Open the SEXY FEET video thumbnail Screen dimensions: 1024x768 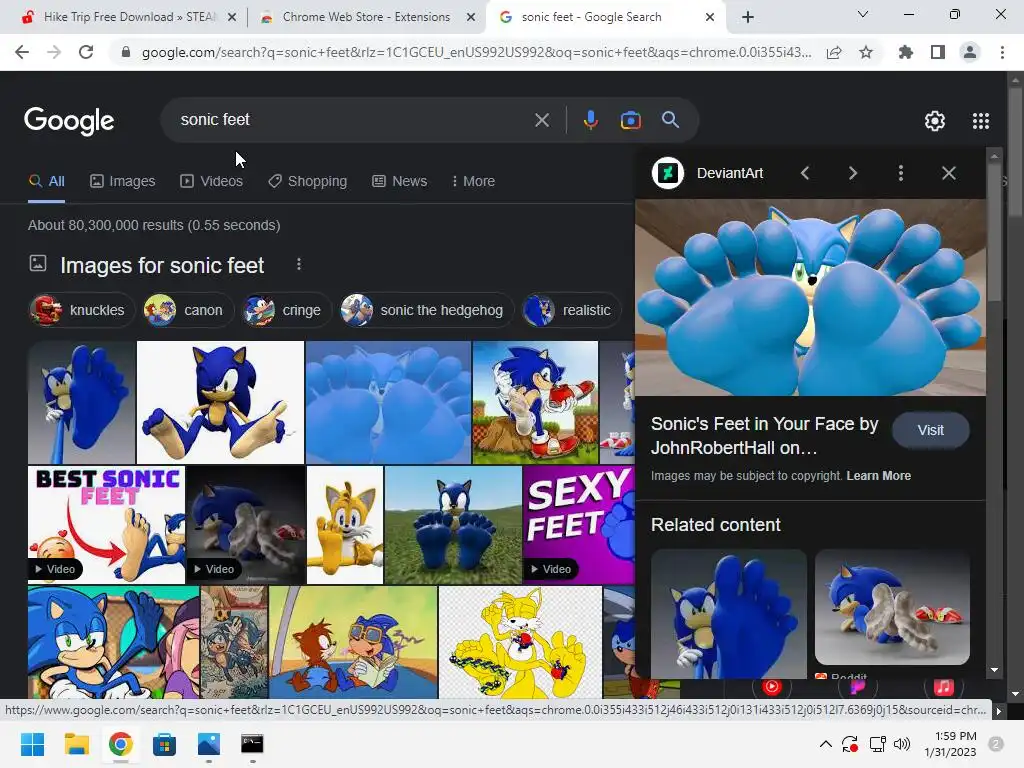point(578,524)
